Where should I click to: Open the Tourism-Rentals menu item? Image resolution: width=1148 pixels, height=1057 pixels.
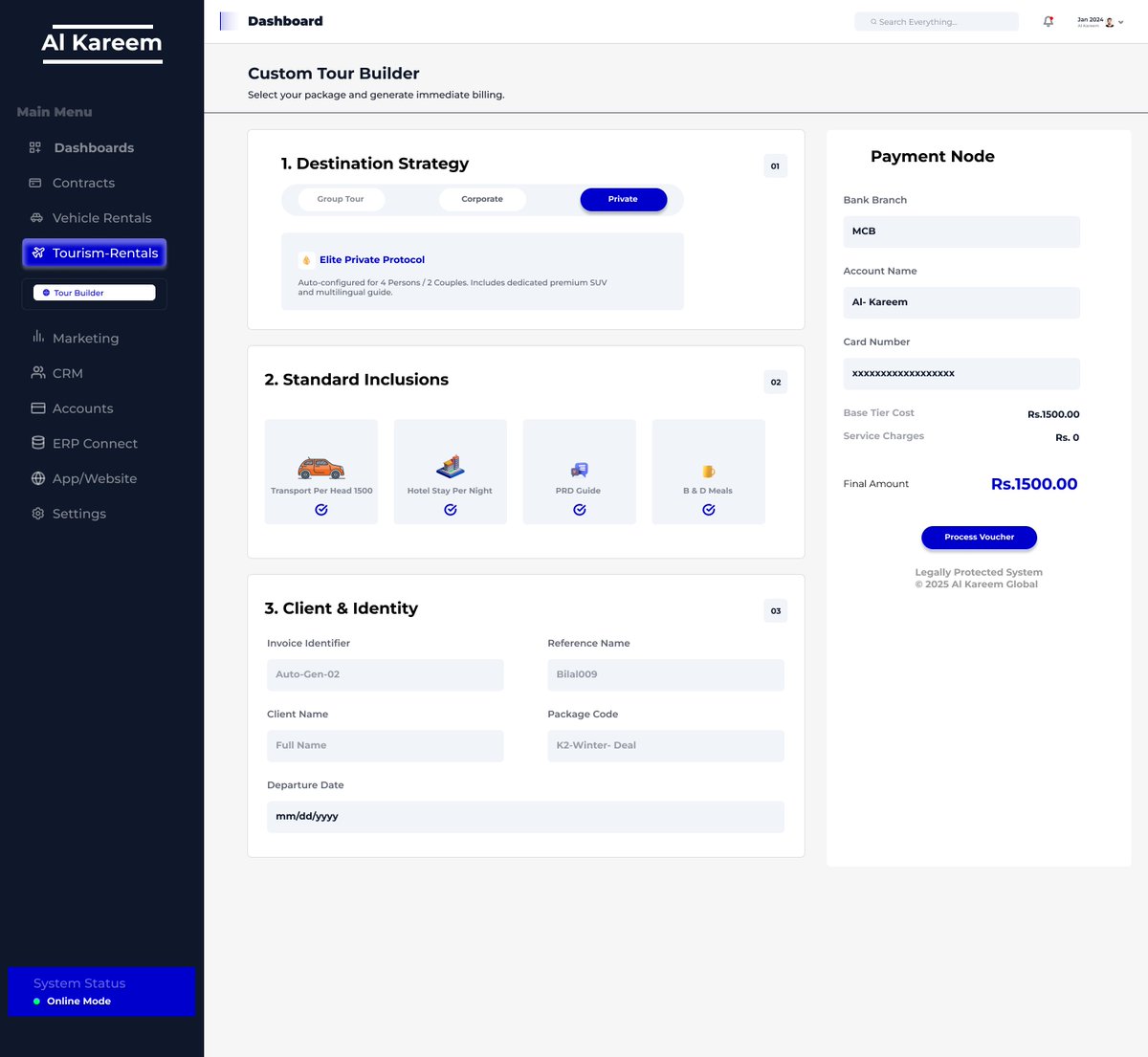point(95,253)
